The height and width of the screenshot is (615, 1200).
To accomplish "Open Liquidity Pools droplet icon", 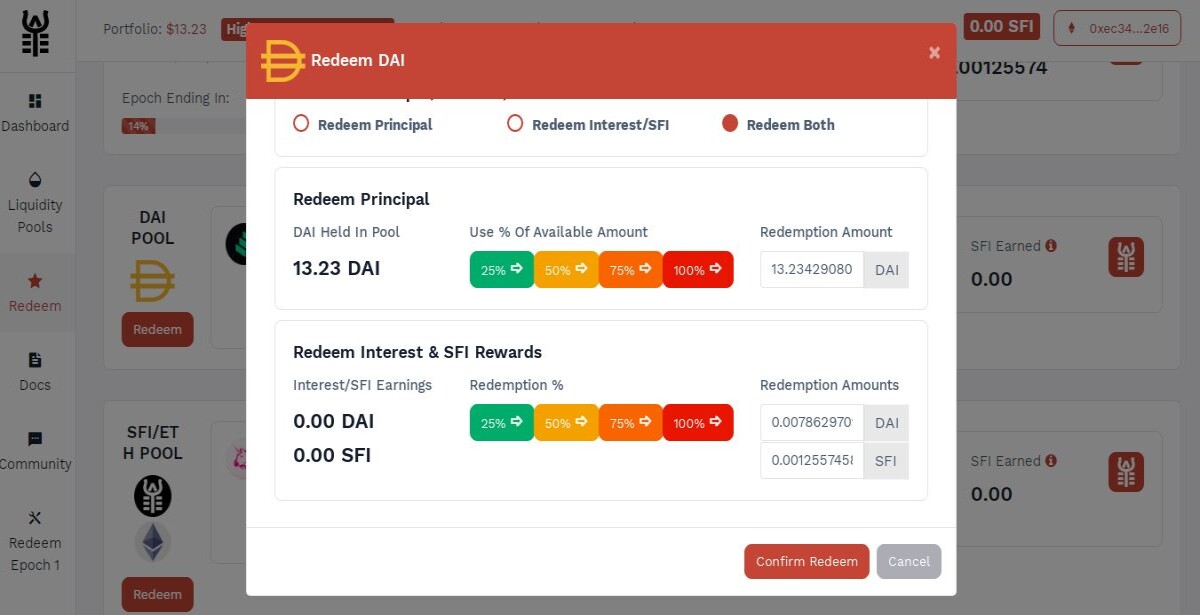I will point(36,180).
